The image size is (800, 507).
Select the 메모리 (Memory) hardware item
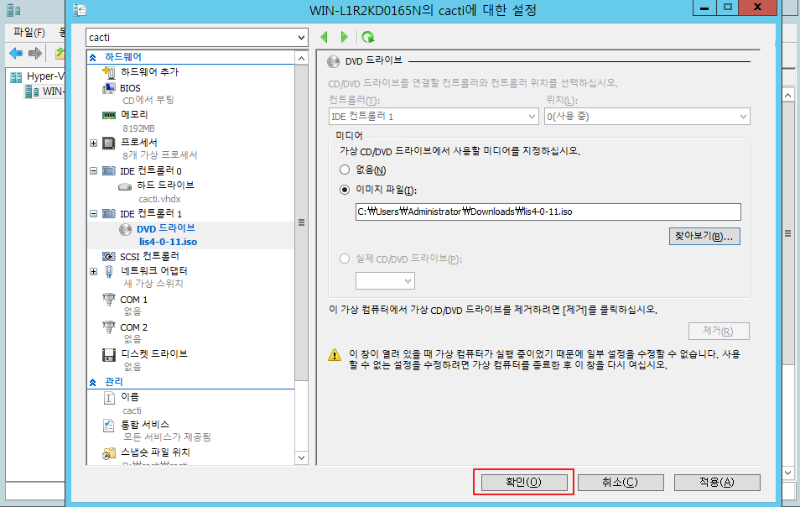click(x=134, y=115)
